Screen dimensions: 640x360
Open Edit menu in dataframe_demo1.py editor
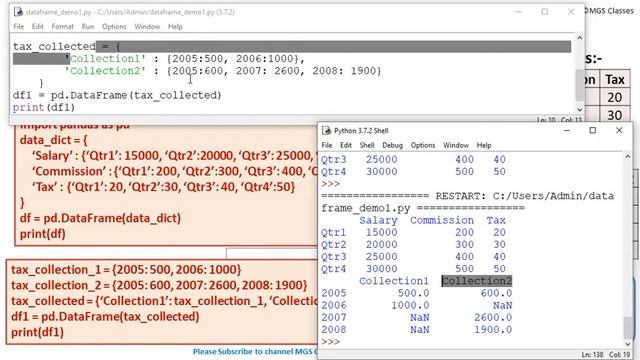(38, 27)
